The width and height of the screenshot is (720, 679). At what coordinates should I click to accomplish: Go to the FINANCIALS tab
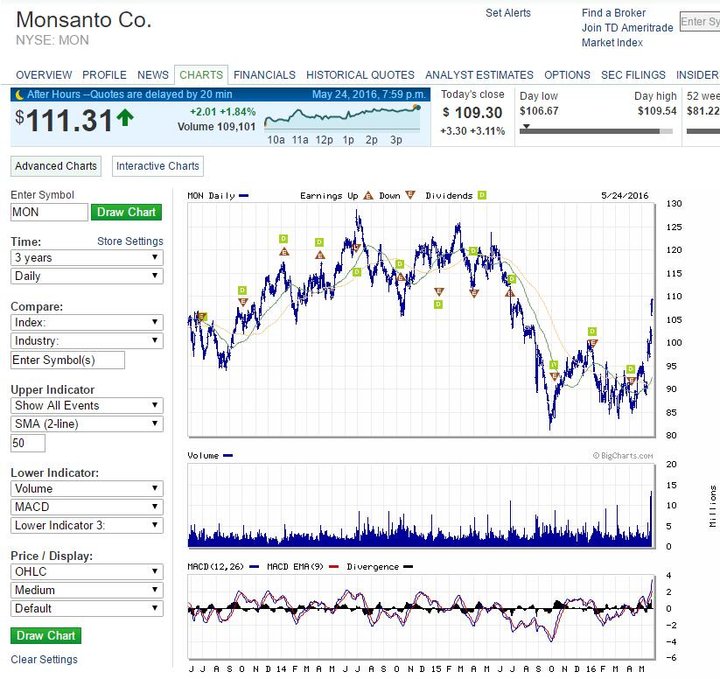264,75
